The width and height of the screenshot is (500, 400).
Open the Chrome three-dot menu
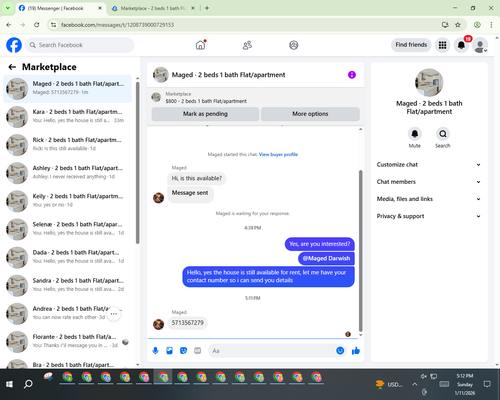click(x=491, y=25)
